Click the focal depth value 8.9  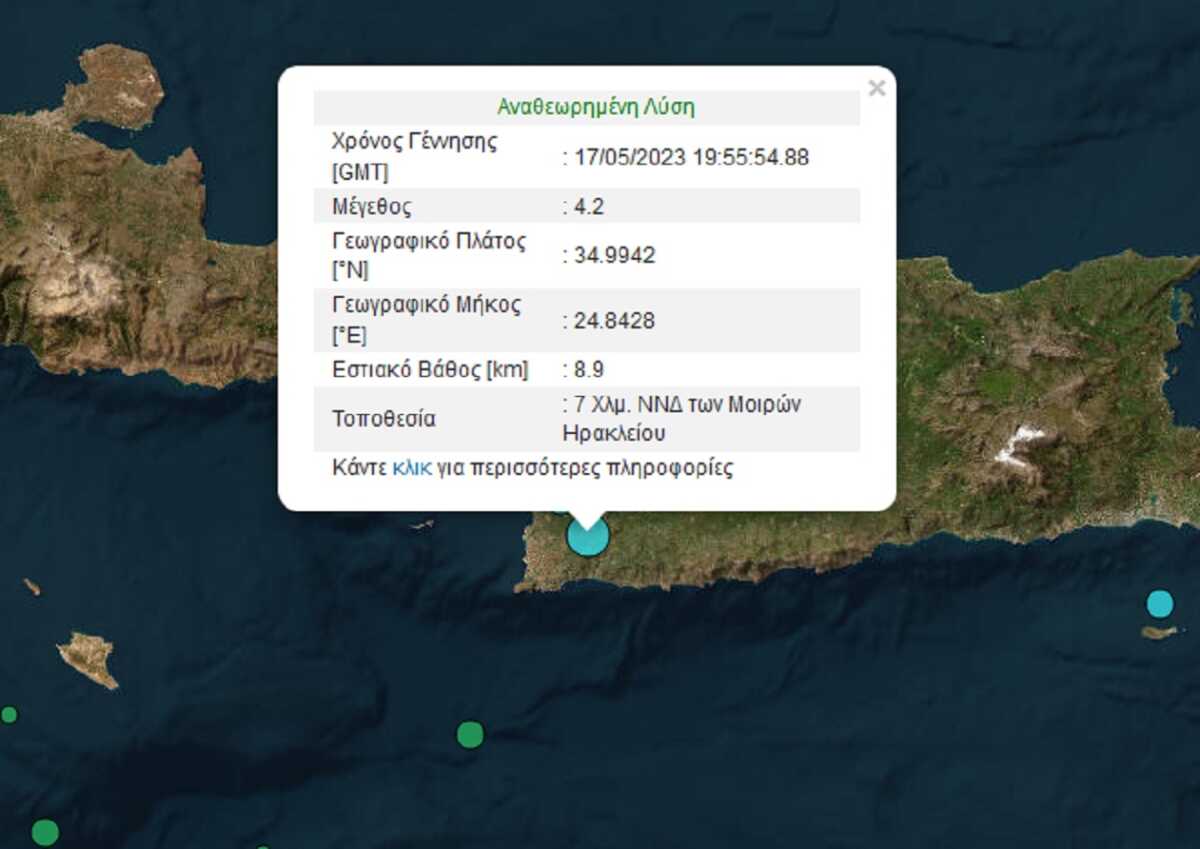[x=588, y=369]
